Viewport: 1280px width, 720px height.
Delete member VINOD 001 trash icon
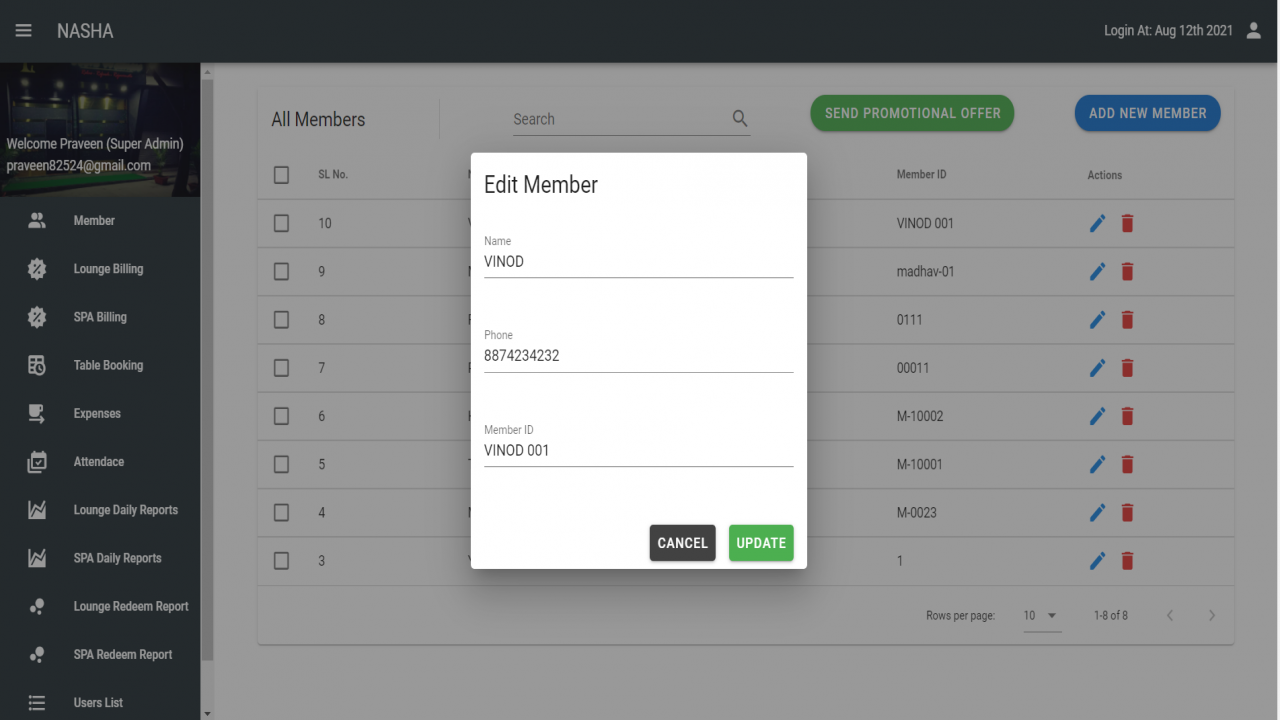pos(1127,223)
